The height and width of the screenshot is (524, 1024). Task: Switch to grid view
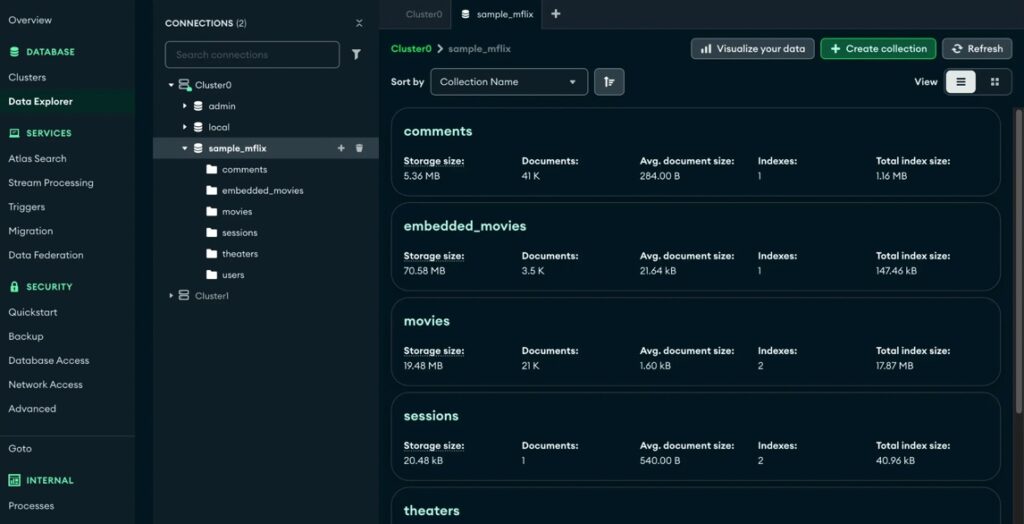pyautogui.click(x=995, y=82)
